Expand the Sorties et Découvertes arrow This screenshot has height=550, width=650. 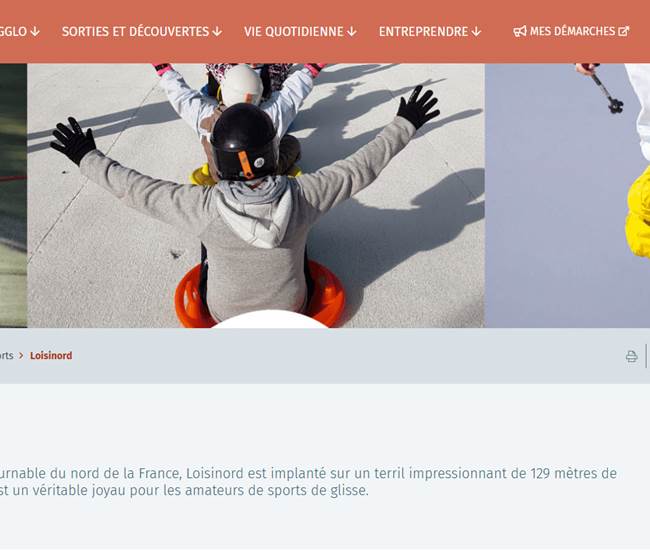(217, 31)
